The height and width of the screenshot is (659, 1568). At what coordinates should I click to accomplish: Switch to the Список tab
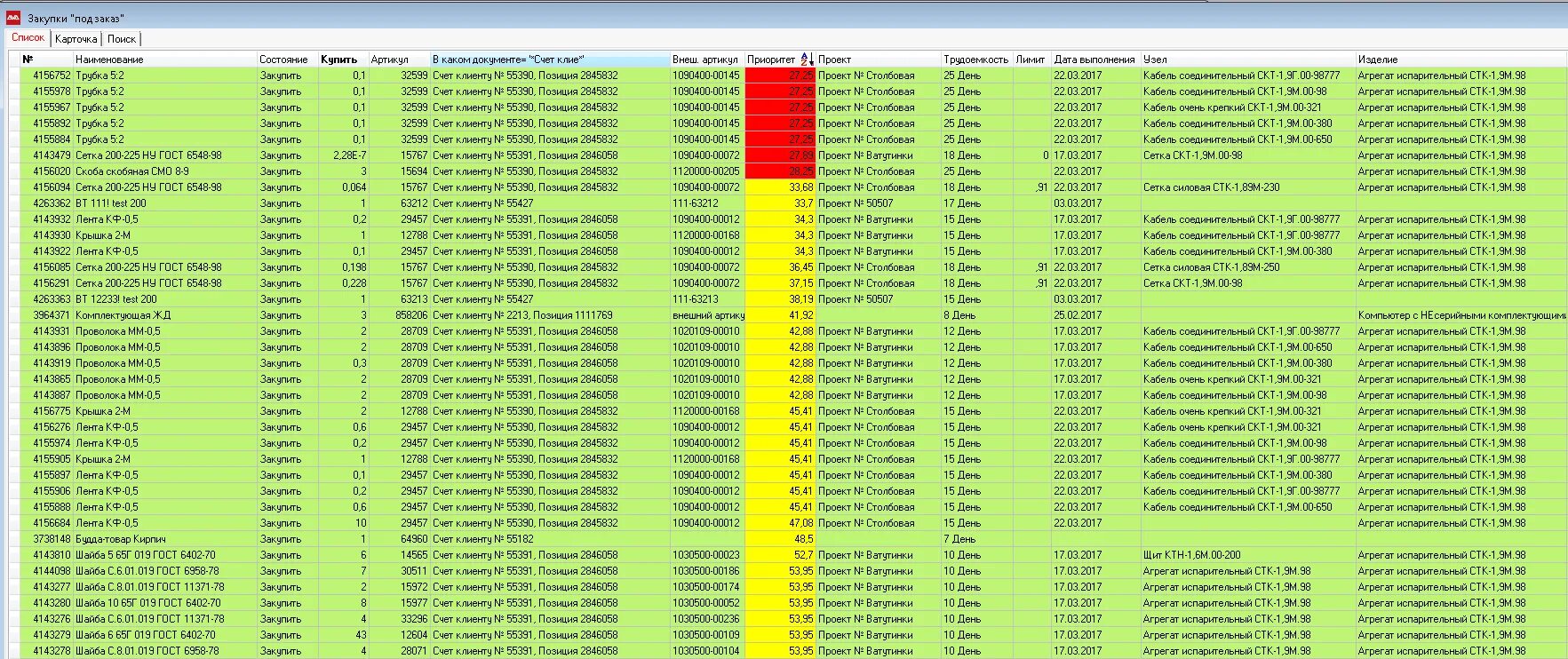coord(28,38)
